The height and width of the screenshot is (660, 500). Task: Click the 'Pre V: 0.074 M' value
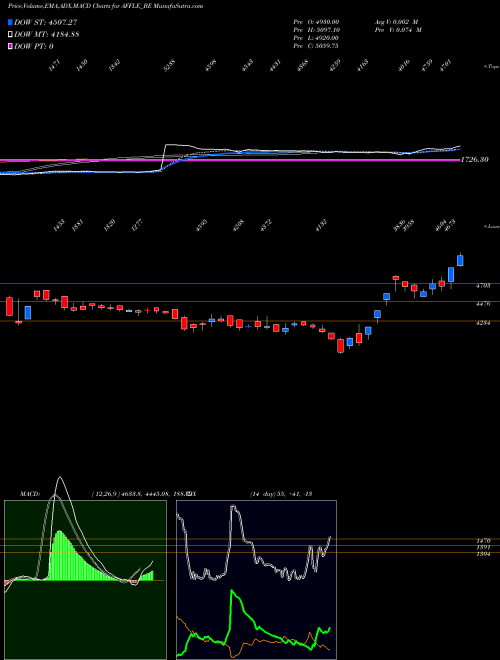[398, 30]
